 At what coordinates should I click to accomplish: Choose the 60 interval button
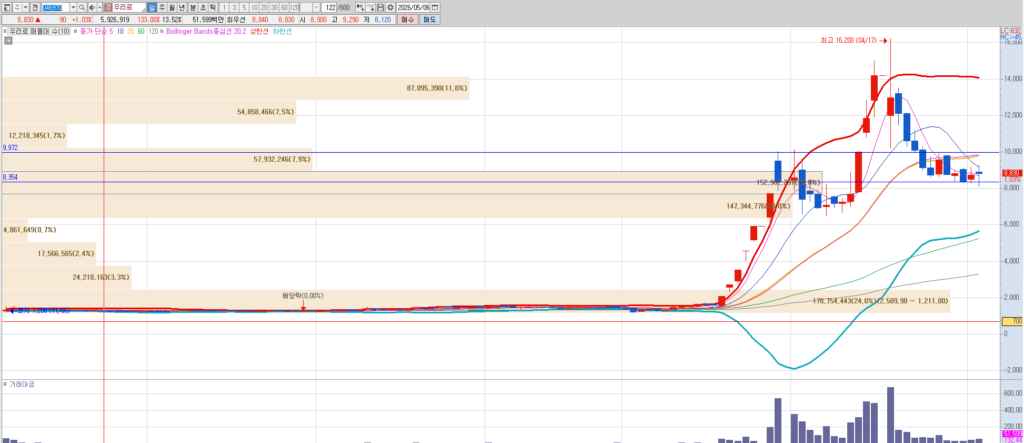284,7
